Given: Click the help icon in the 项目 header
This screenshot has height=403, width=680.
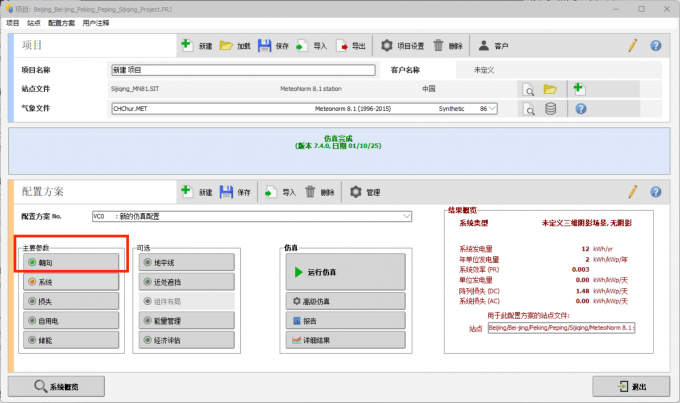Looking at the screenshot, I should (656, 46).
